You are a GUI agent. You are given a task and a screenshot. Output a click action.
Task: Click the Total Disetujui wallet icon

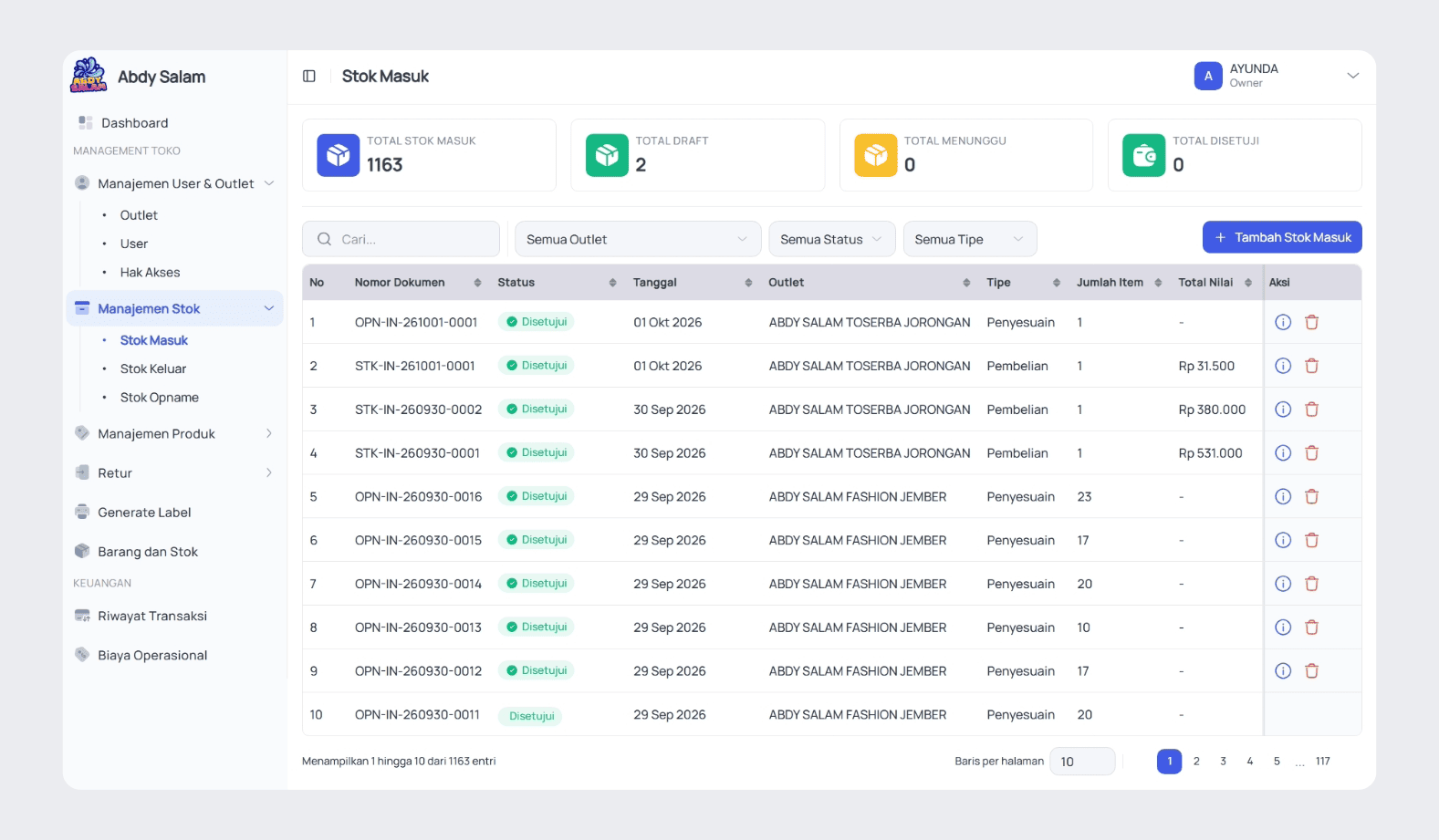point(1143,155)
